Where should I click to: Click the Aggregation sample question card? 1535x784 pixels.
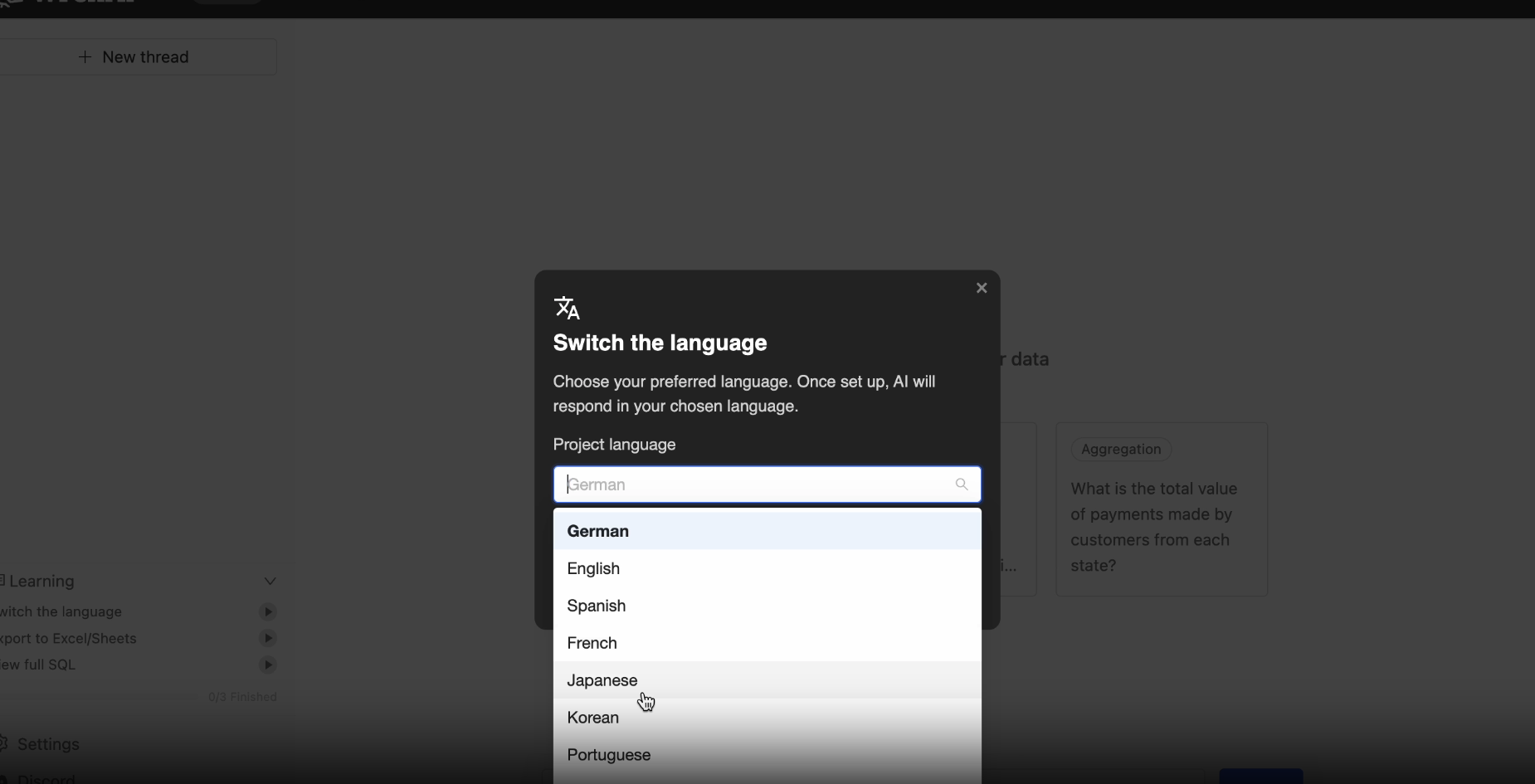1161,509
